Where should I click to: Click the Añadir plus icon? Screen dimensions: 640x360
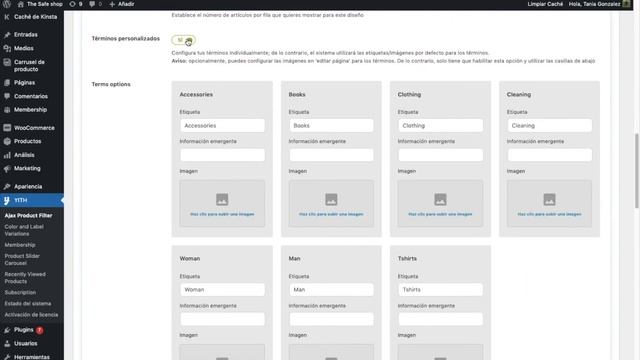point(112,4)
